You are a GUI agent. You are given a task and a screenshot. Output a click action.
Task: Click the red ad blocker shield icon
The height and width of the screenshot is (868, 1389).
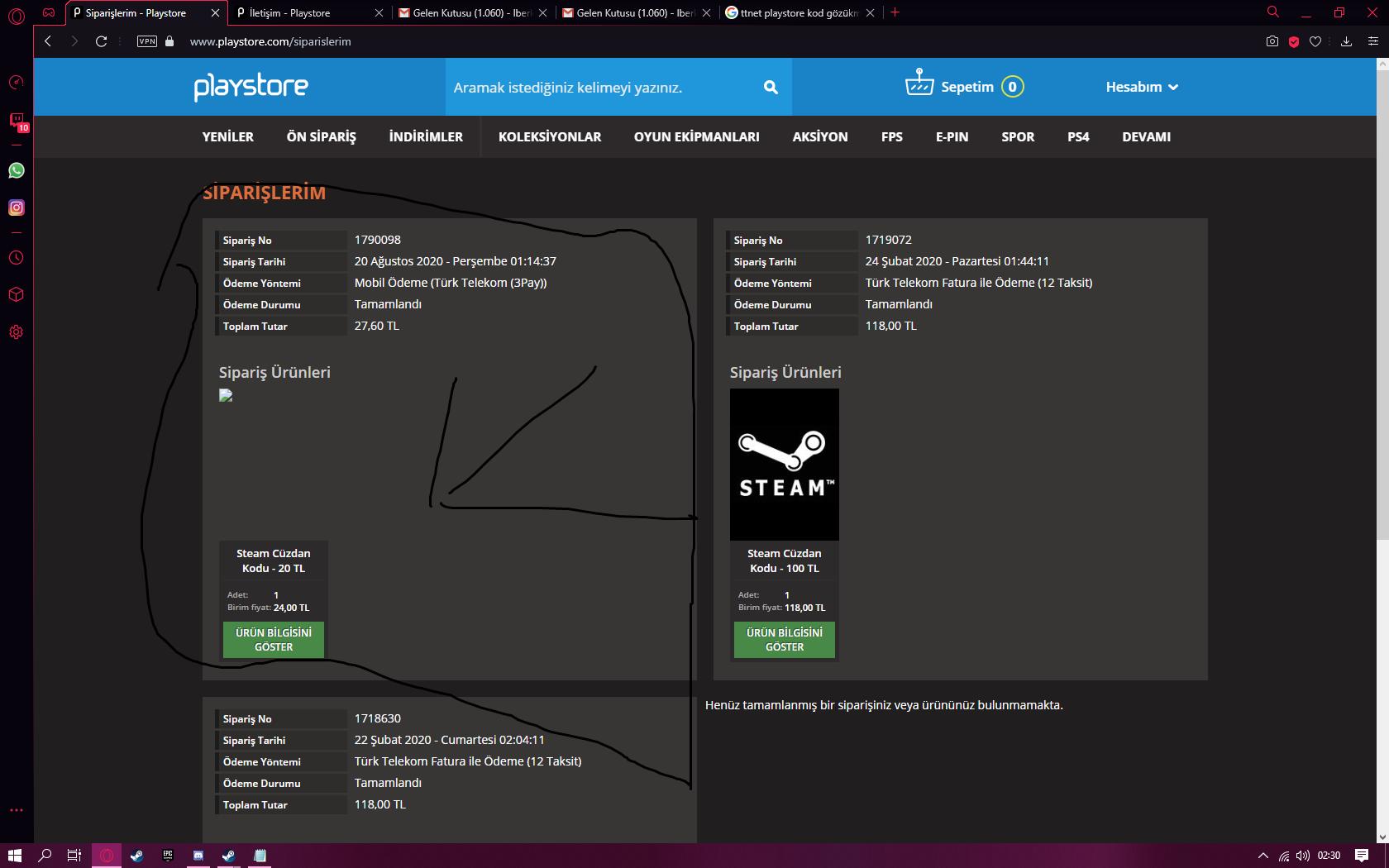point(1294,41)
